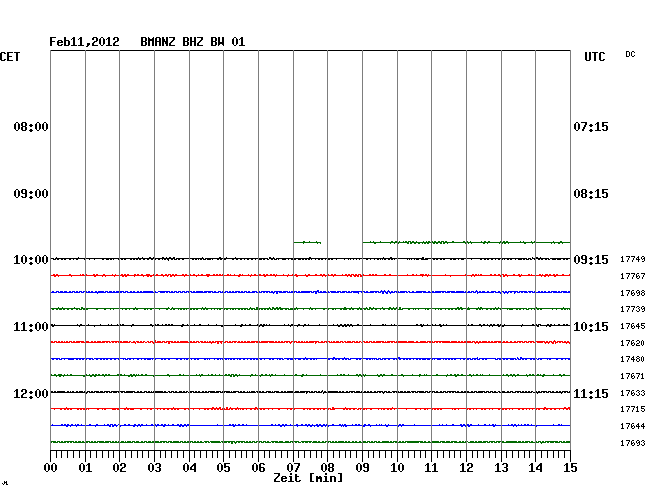Click the date label Feb11,2012

coord(84,42)
